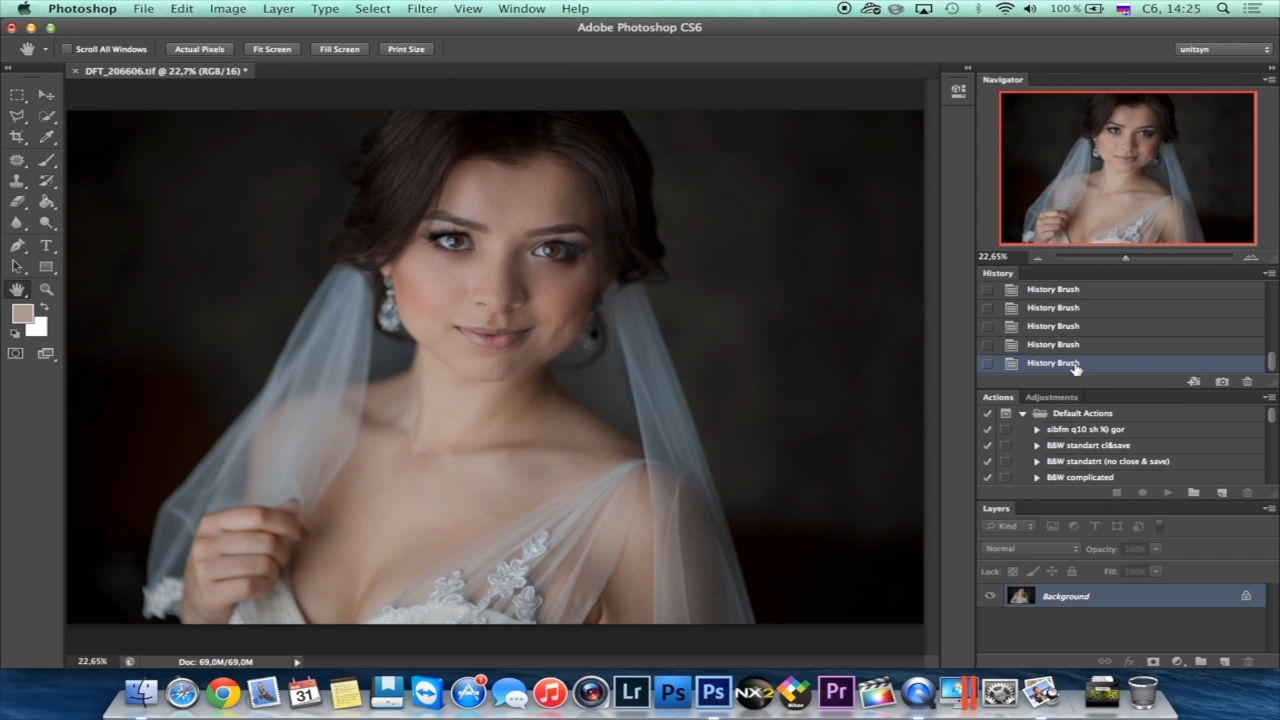Open the Layers panel options menu
The image size is (1280, 720).
1268,508
